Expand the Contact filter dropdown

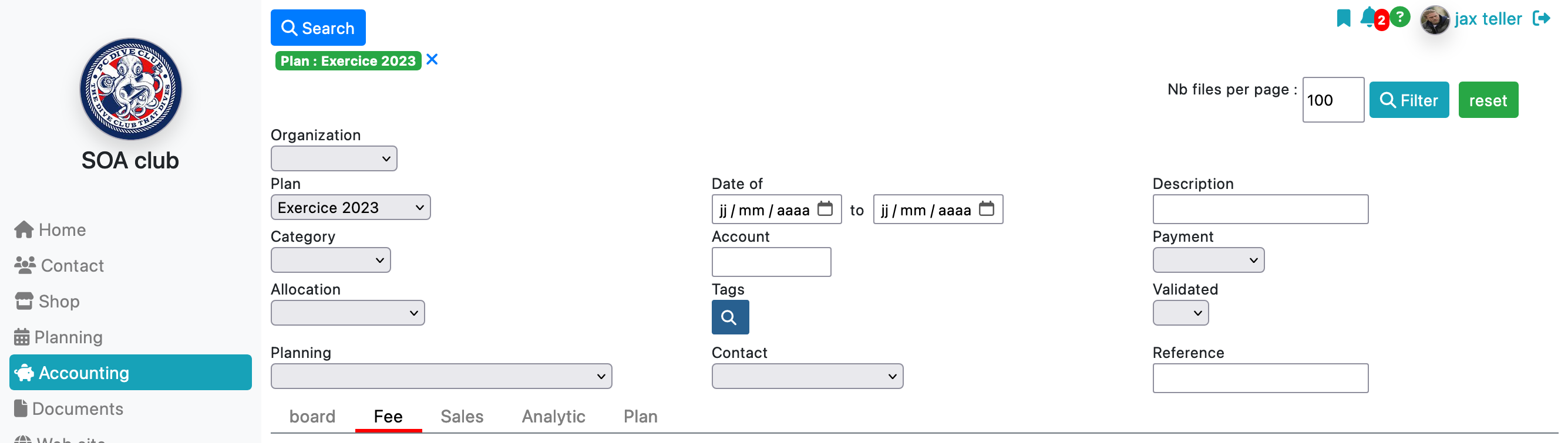(807, 377)
